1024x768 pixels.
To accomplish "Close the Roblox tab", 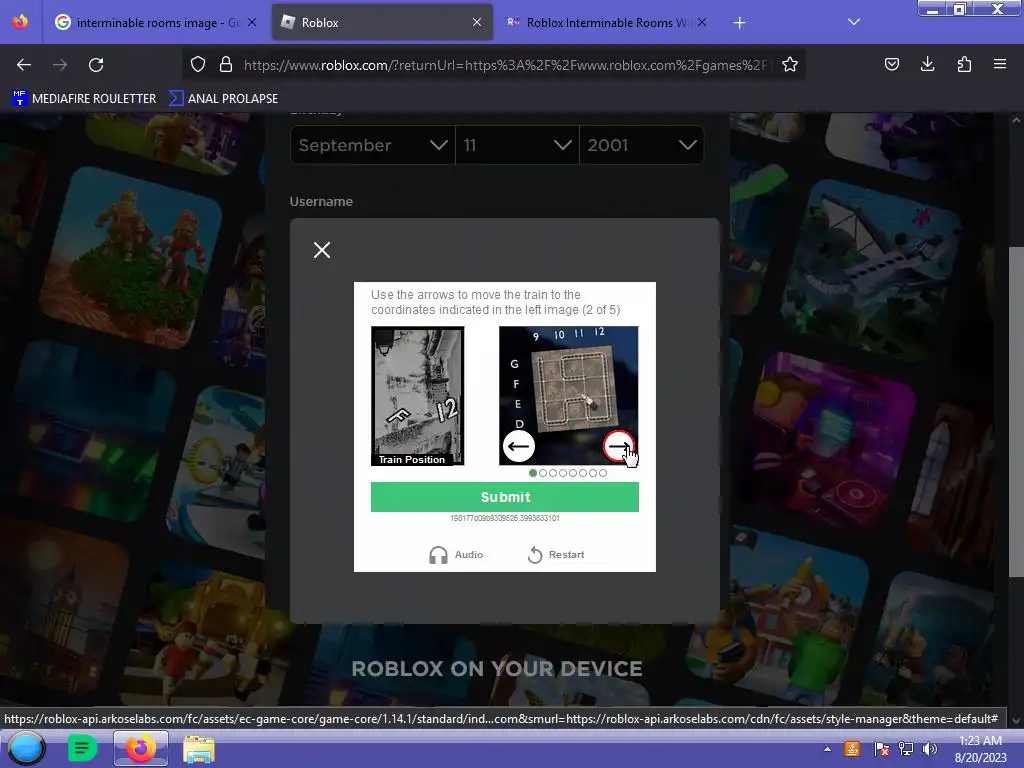I will point(477,22).
